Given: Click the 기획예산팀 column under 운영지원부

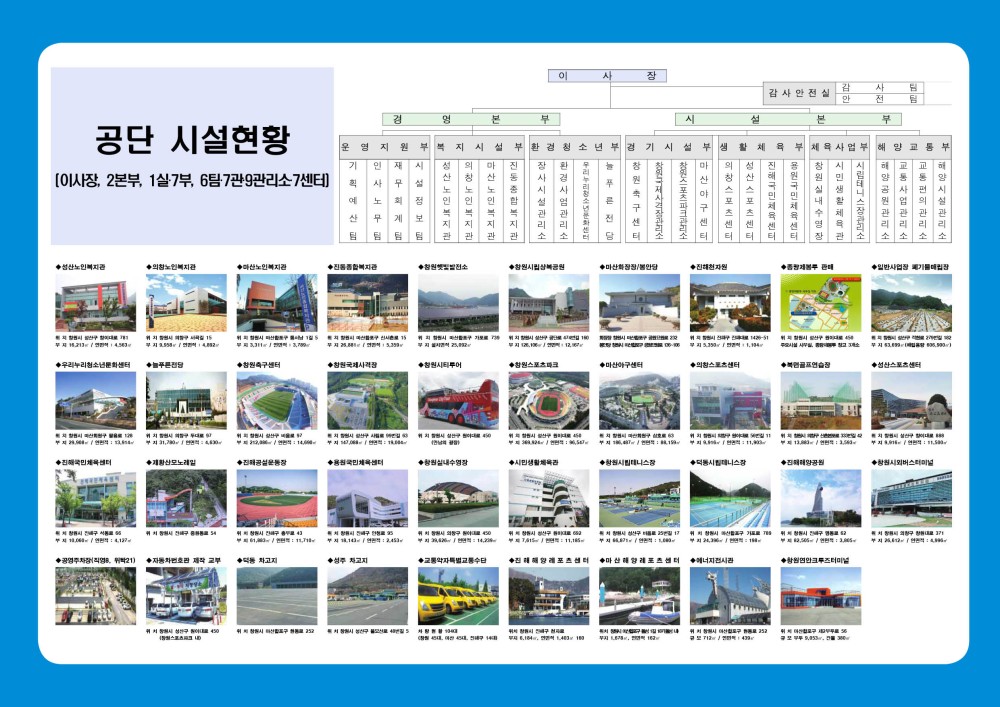Looking at the screenshot, I should click(353, 200).
